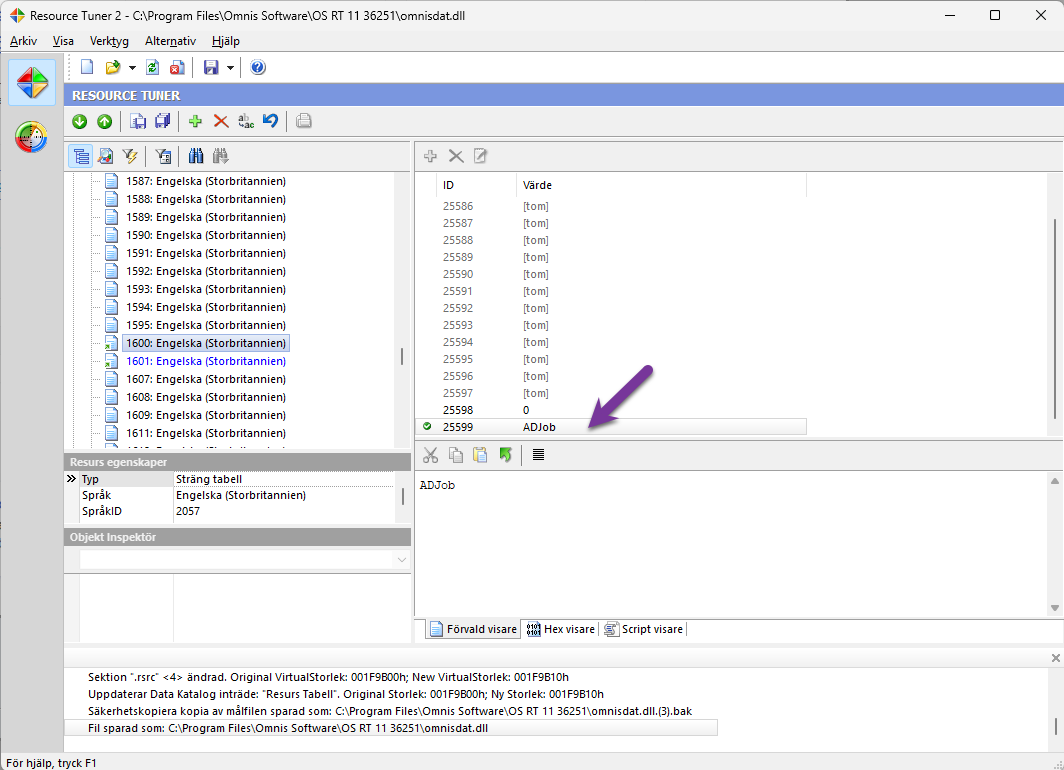
Task: Click the 'Fil sparad som' log line
Action: point(391,728)
